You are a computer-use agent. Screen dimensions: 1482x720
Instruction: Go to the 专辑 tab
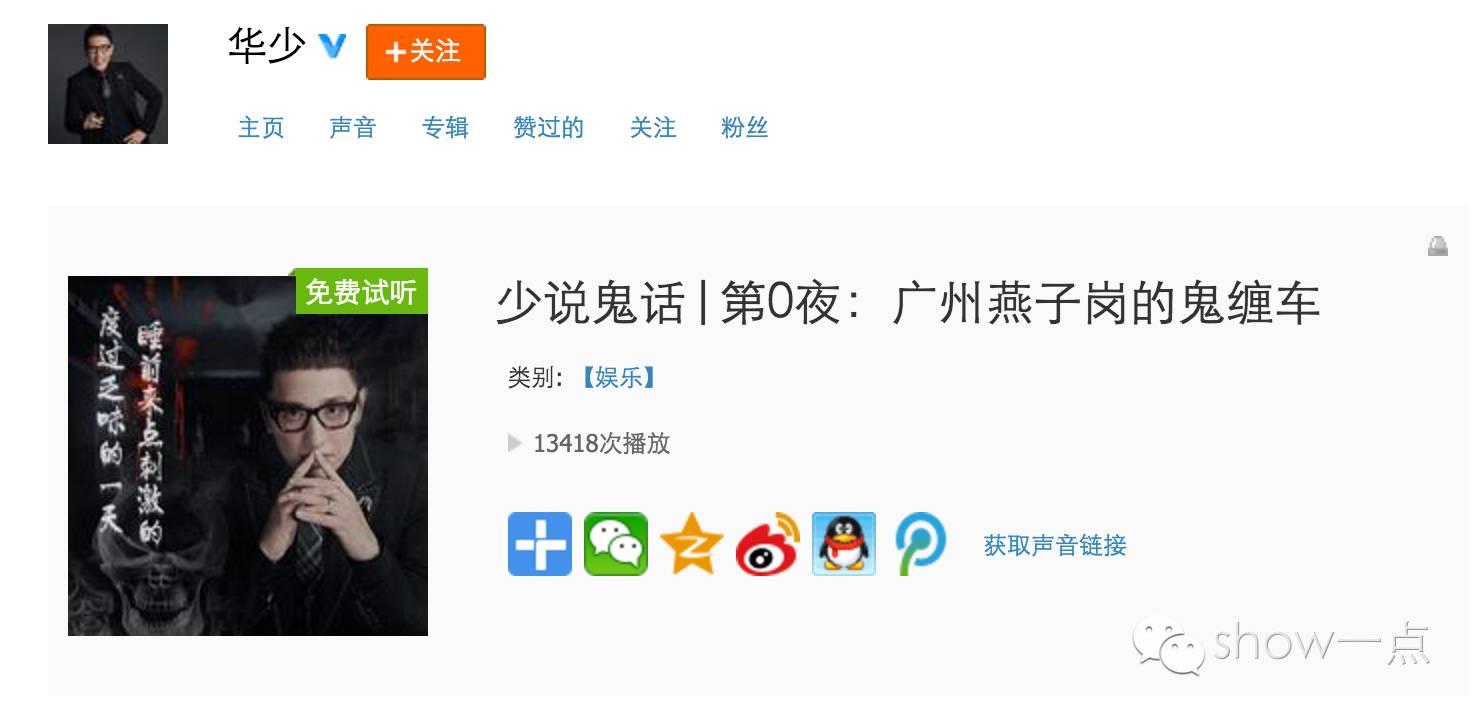[445, 128]
